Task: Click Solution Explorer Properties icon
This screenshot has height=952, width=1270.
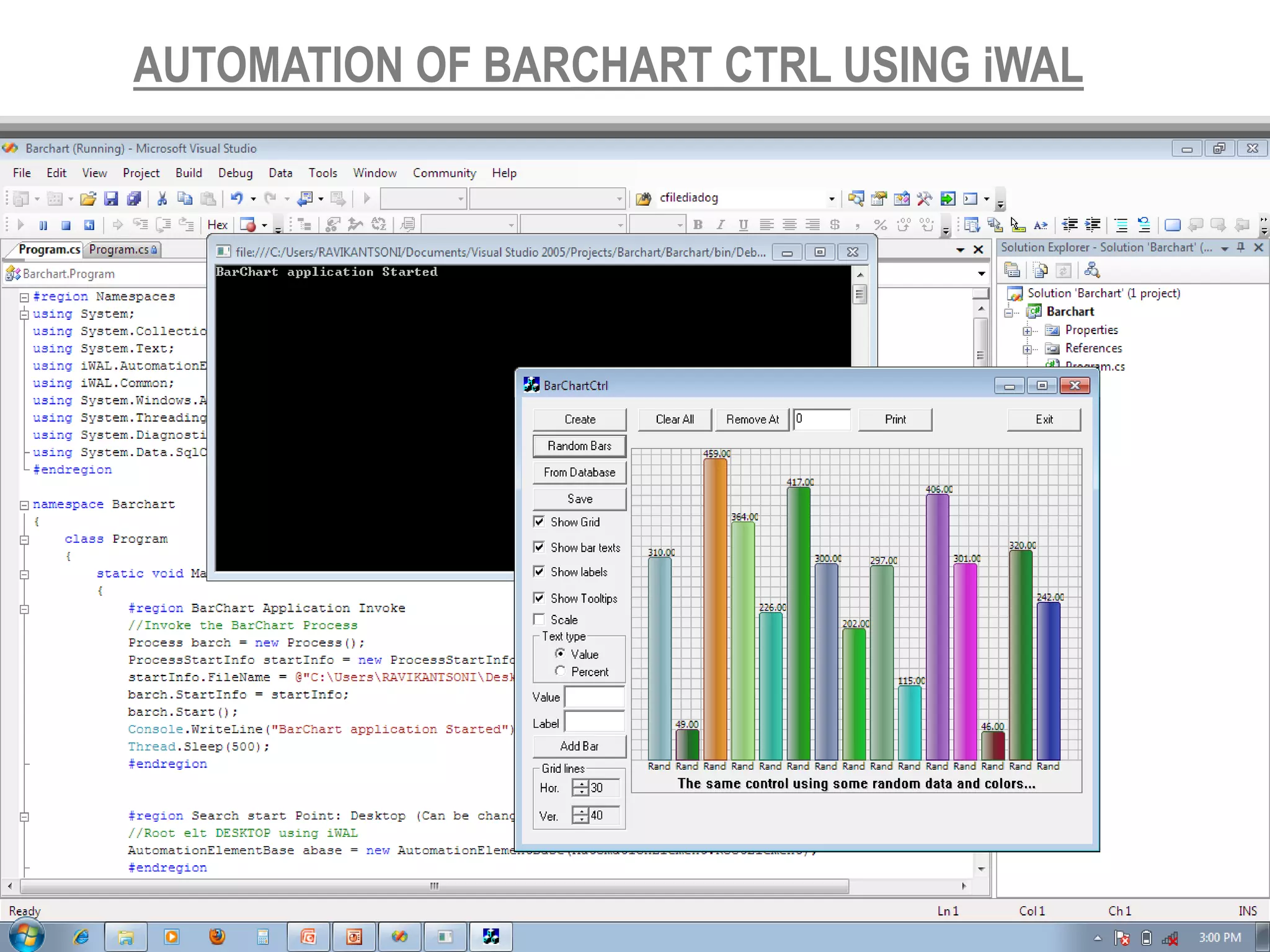Action: [x=1012, y=270]
